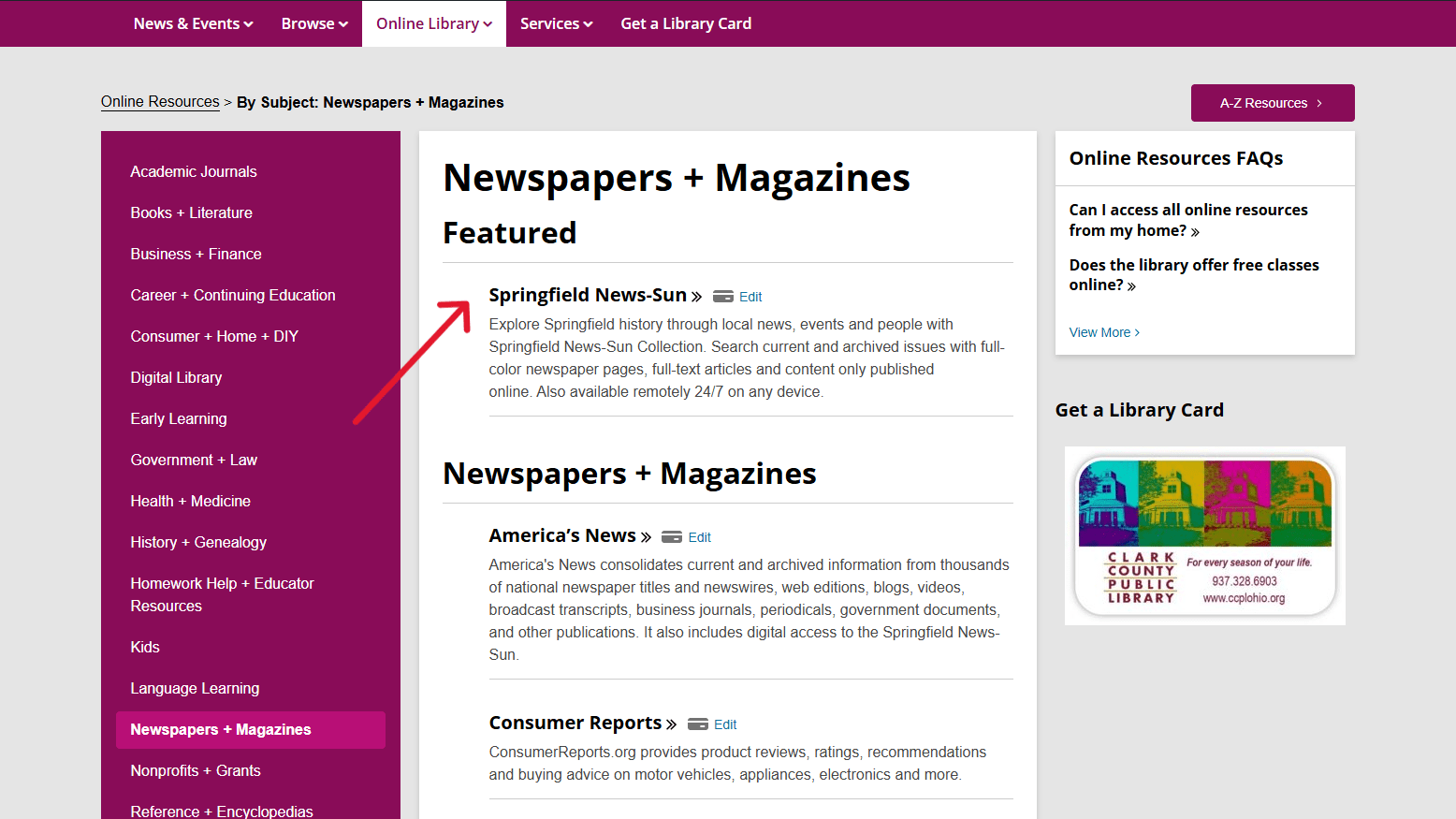
Task: Open the Services dropdown menu
Action: [x=557, y=23]
